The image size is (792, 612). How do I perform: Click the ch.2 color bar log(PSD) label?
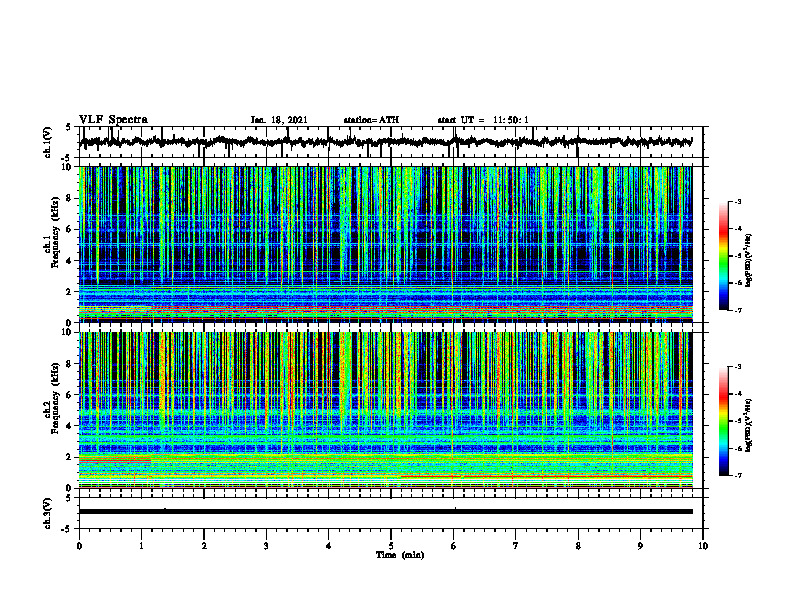(749, 425)
